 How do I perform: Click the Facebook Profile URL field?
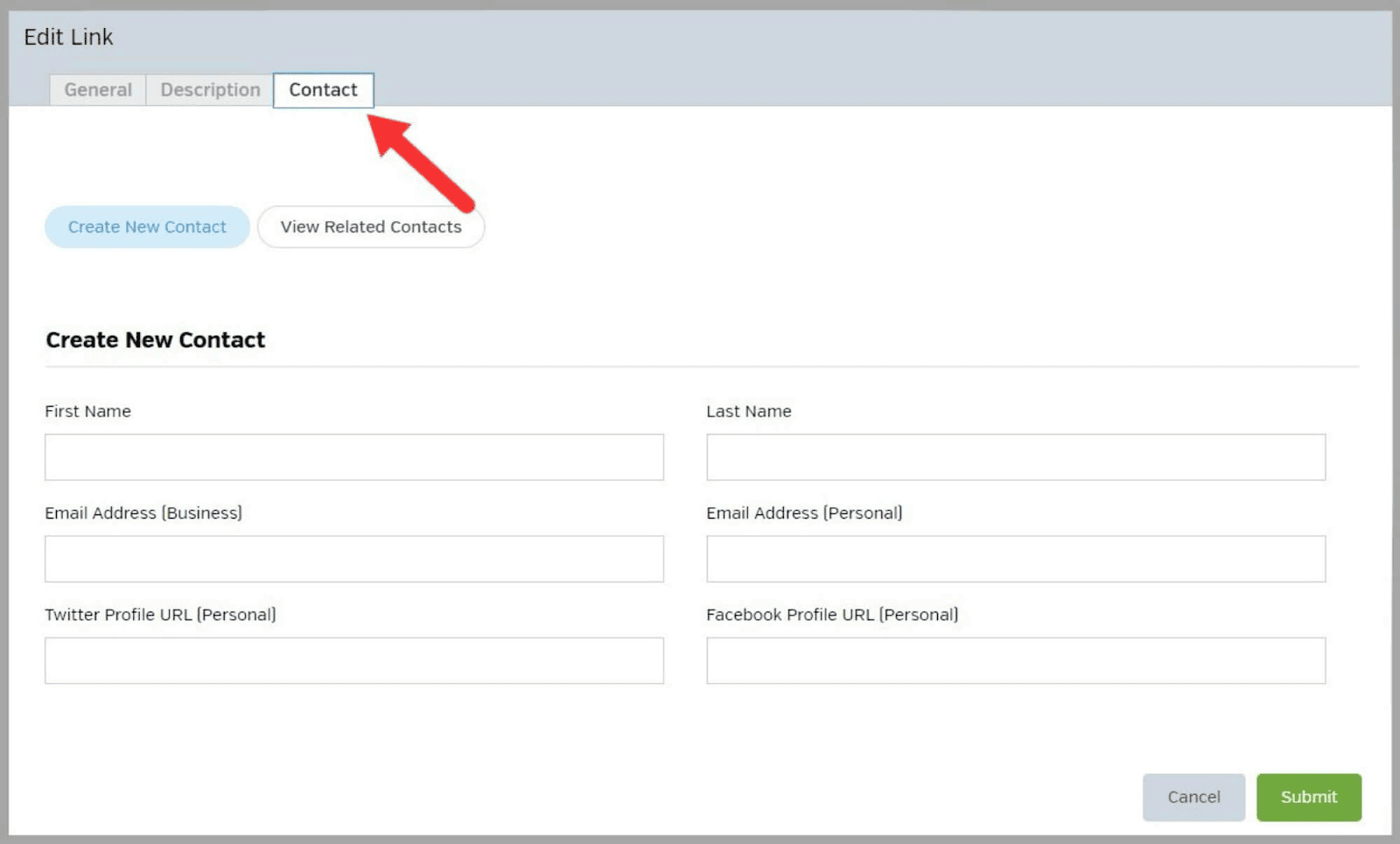point(1015,660)
